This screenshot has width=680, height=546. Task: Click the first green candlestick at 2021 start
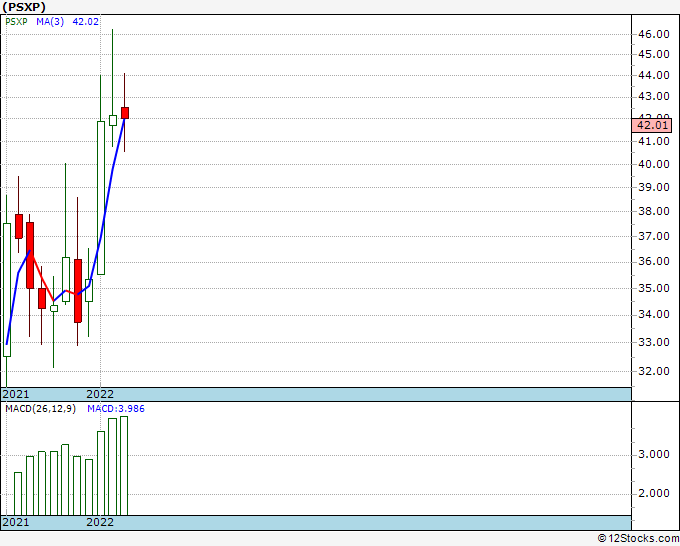pyautogui.click(x=7, y=290)
